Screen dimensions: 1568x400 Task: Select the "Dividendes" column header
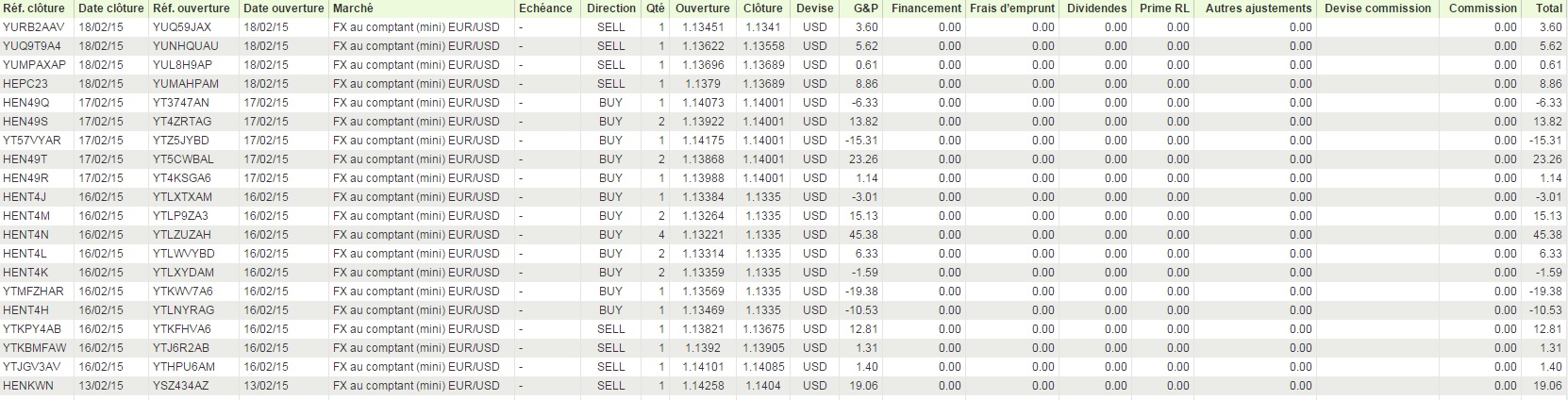click(x=1096, y=8)
